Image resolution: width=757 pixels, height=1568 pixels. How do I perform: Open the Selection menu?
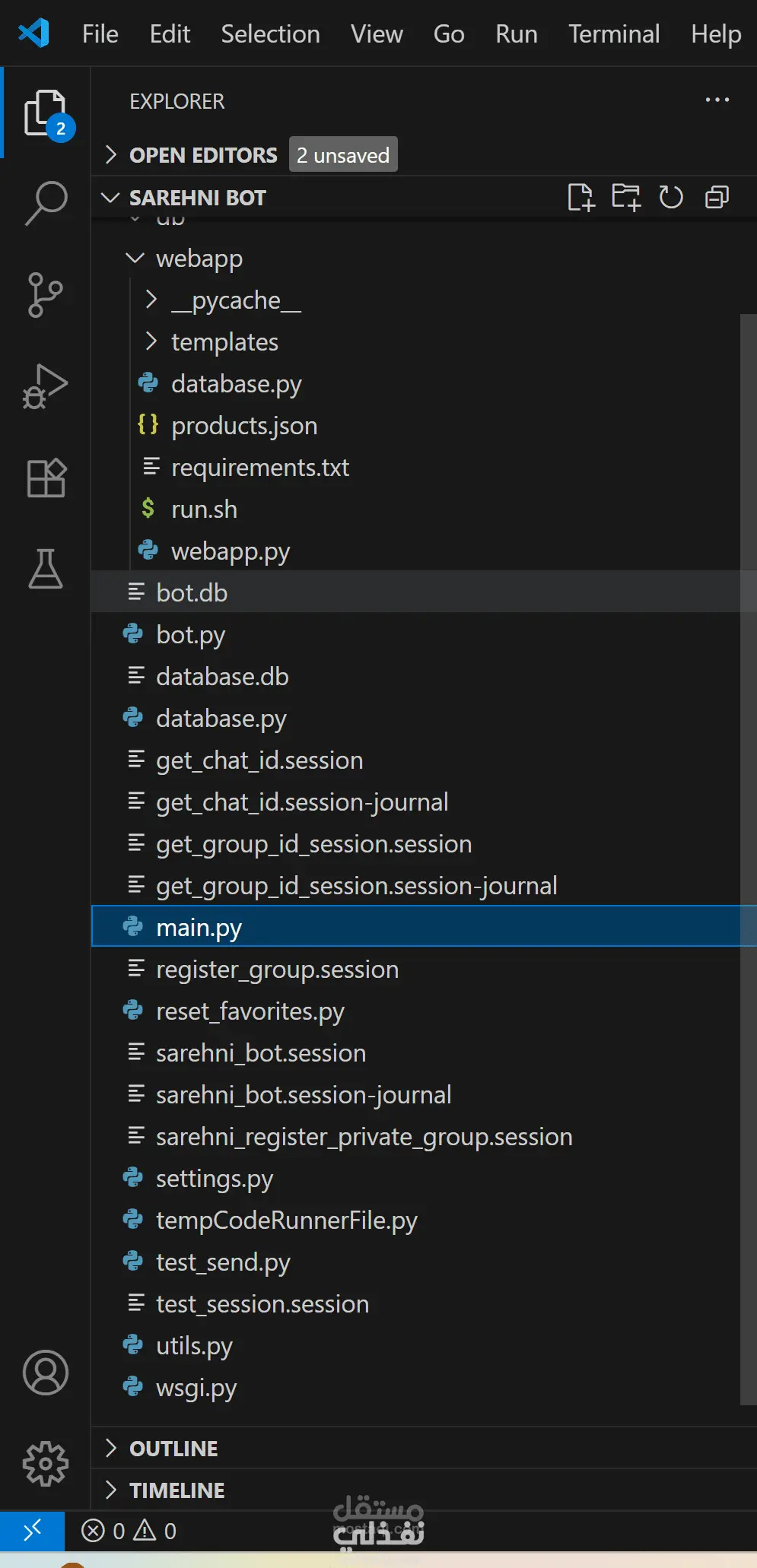[x=270, y=34]
